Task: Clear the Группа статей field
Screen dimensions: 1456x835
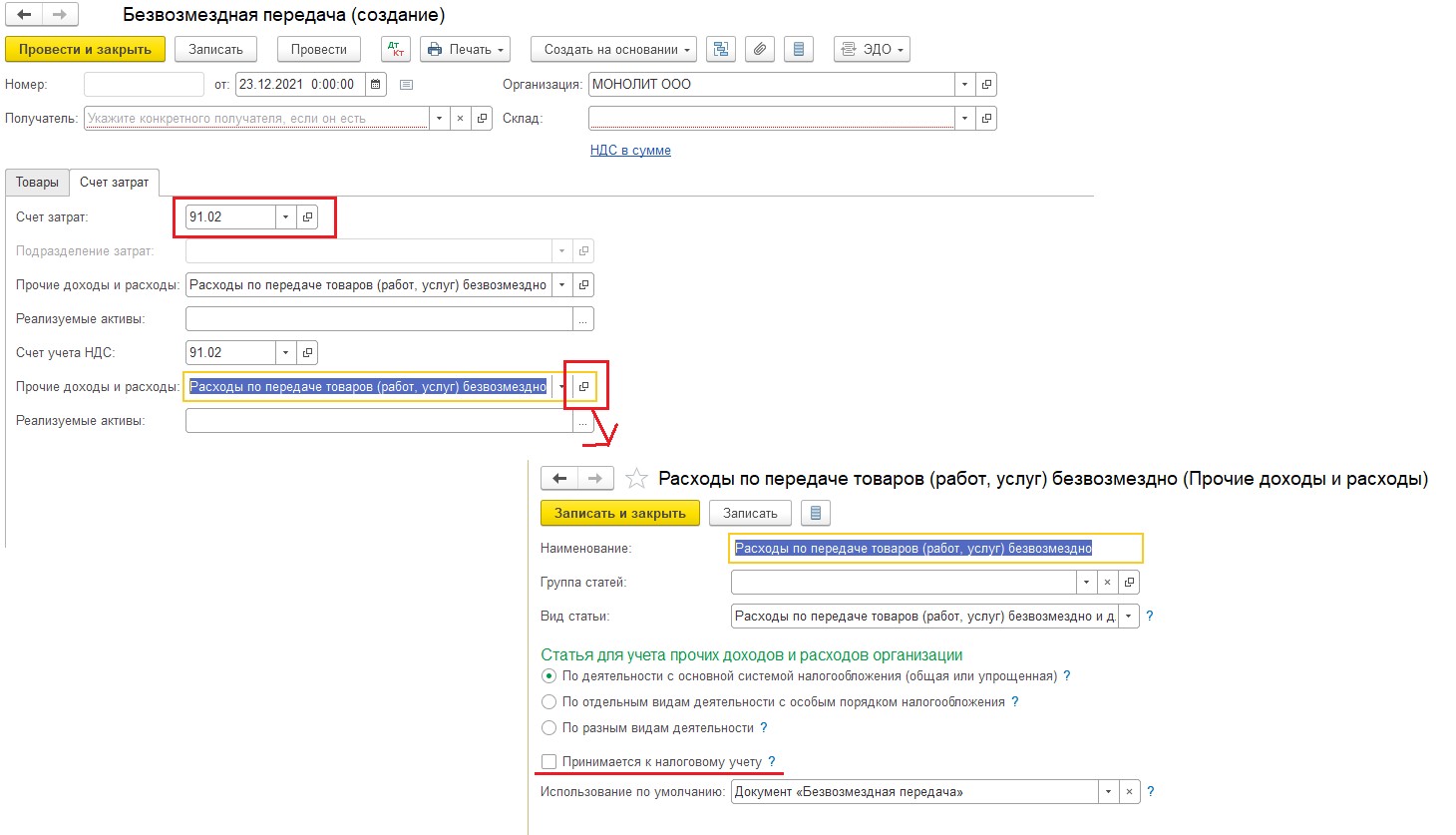Action: [1107, 582]
